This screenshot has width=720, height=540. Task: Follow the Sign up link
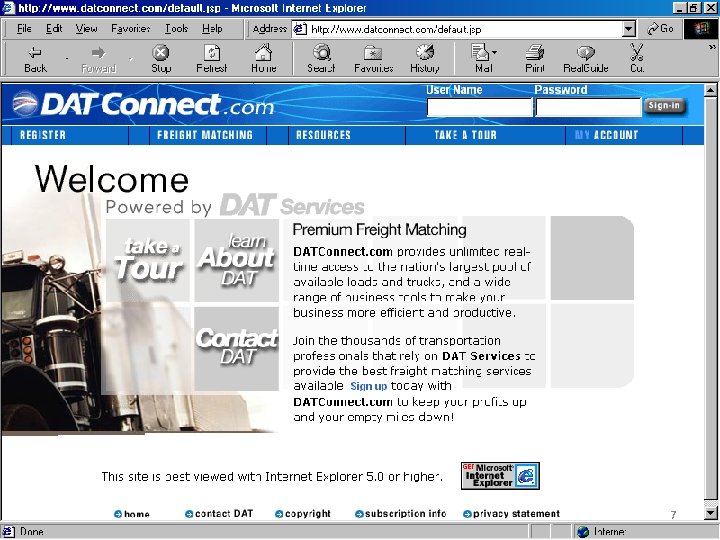[369, 386]
